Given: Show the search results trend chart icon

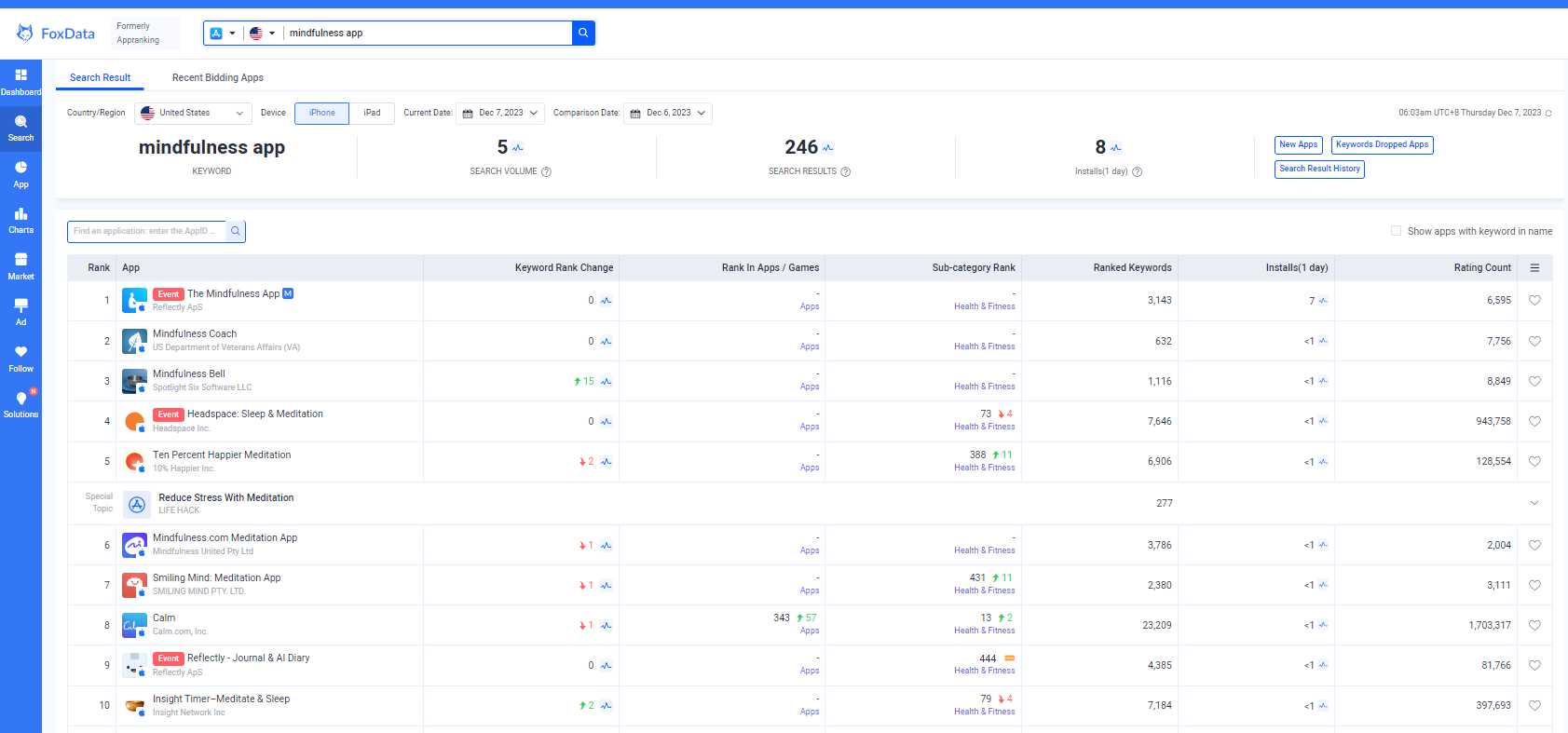Looking at the screenshot, I should tap(828, 148).
